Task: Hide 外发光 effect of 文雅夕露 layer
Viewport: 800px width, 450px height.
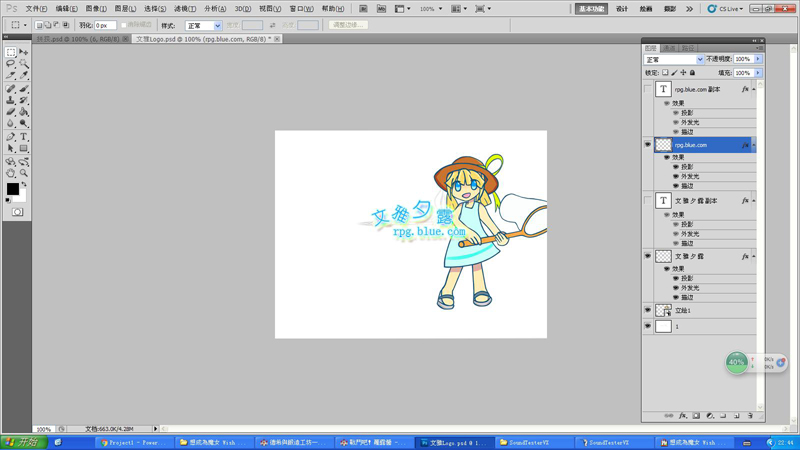Action: [676, 288]
